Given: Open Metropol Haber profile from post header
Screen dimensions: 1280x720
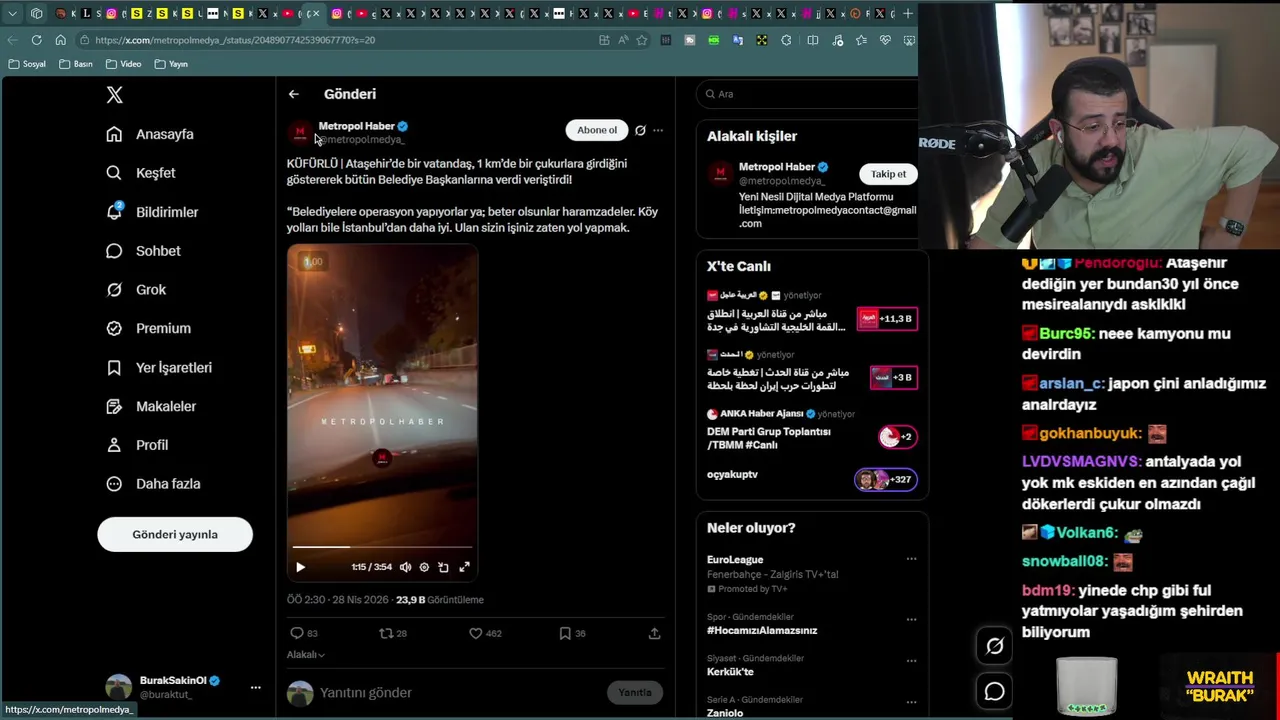Looking at the screenshot, I should pos(356,126).
